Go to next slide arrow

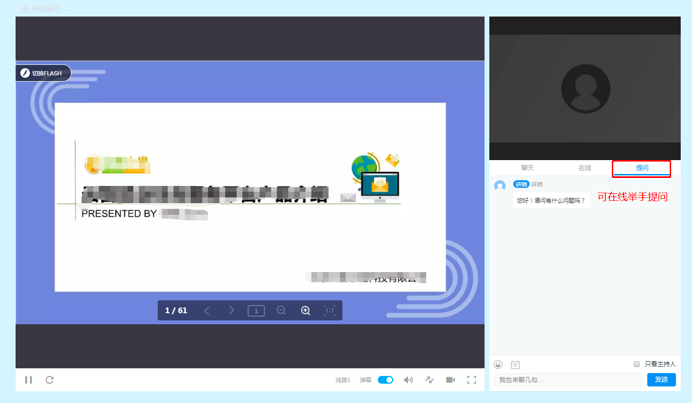pos(232,311)
